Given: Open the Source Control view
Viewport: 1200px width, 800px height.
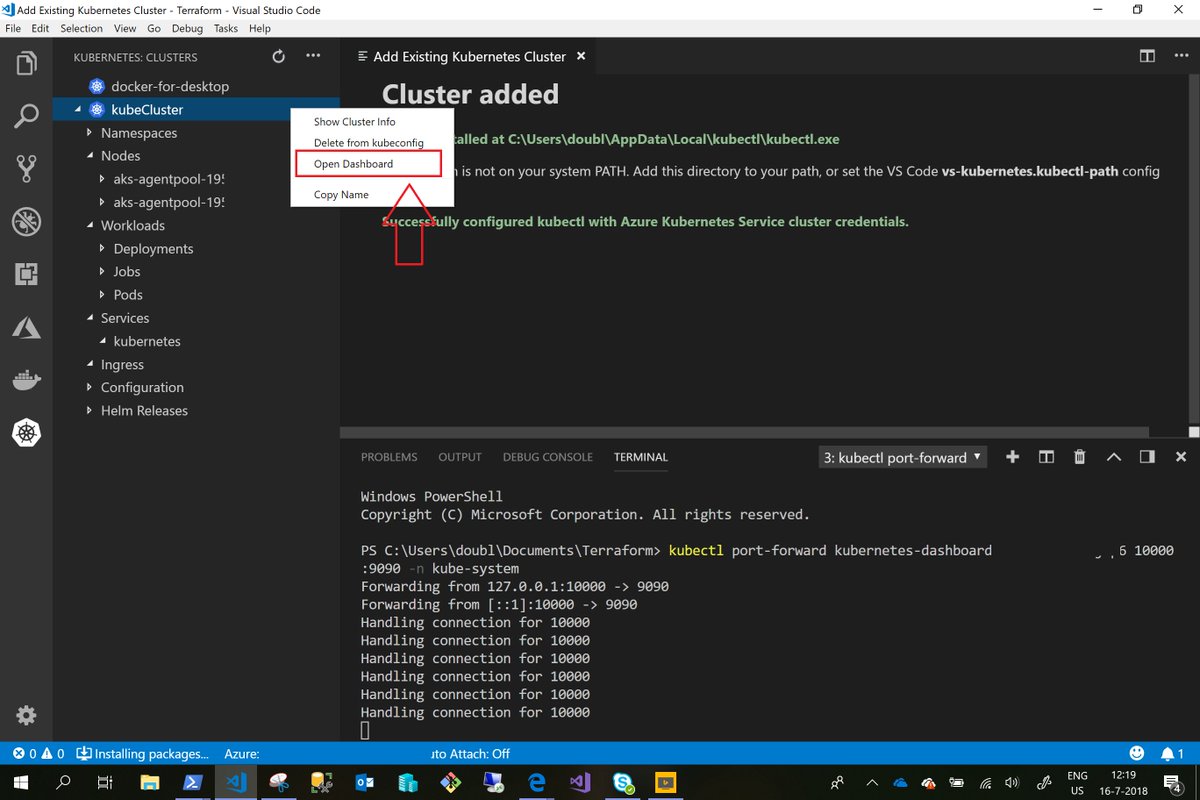Looking at the screenshot, I should 26,168.
